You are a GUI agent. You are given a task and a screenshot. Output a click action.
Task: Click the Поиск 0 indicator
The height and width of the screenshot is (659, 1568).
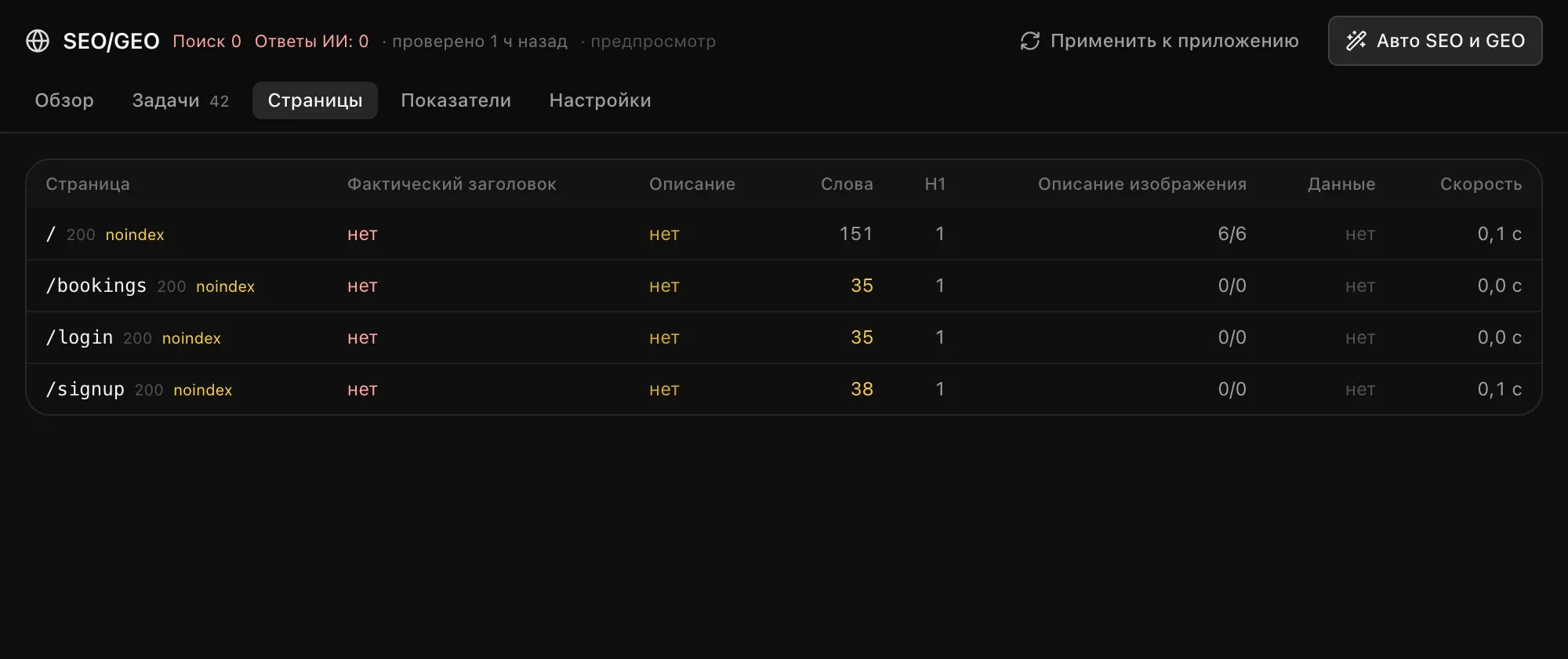[x=207, y=42]
